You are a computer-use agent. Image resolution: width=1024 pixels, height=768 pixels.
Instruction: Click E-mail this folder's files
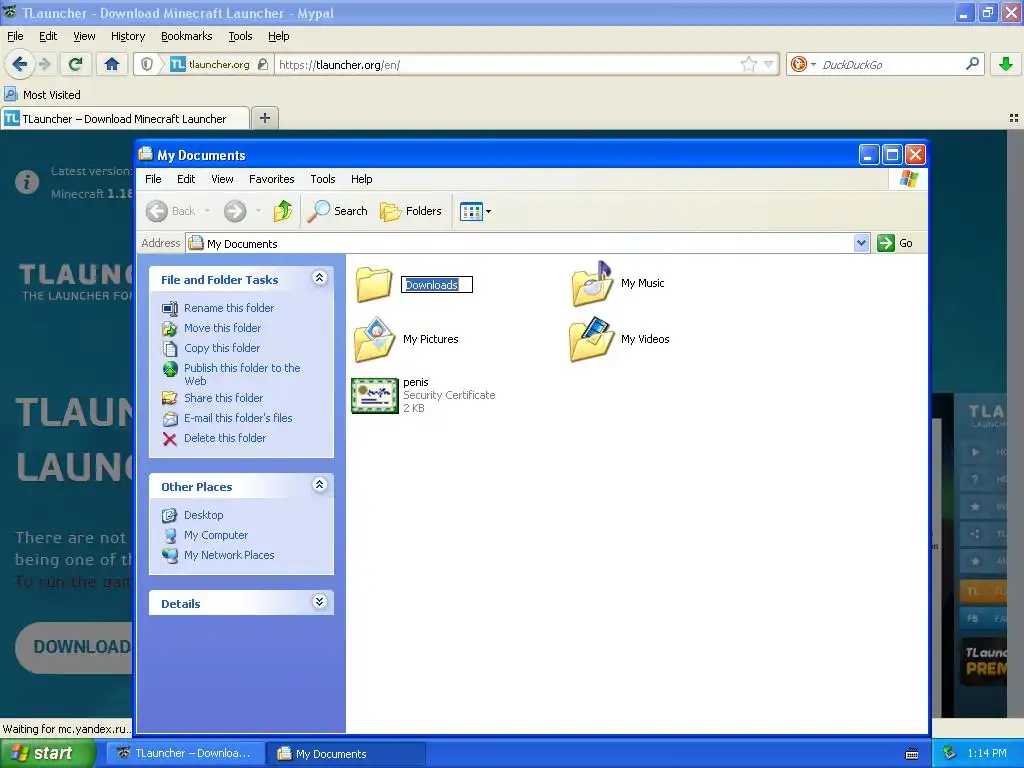point(238,418)
